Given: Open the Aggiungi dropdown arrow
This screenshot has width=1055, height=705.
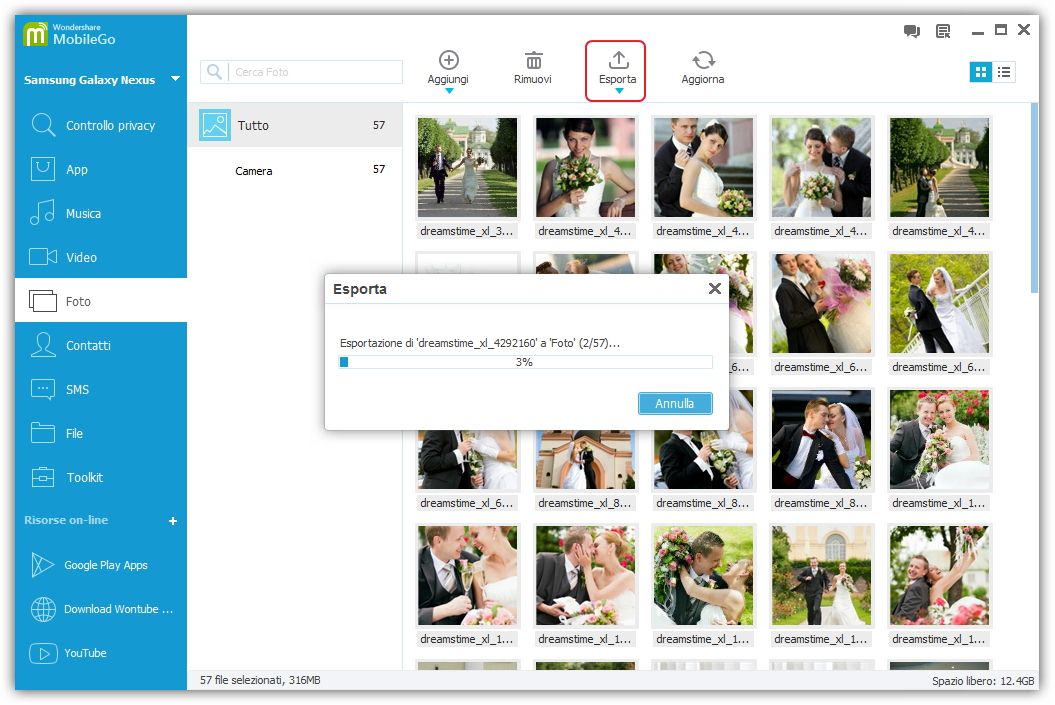Looking at the screenshot, I should click(449, 90).
